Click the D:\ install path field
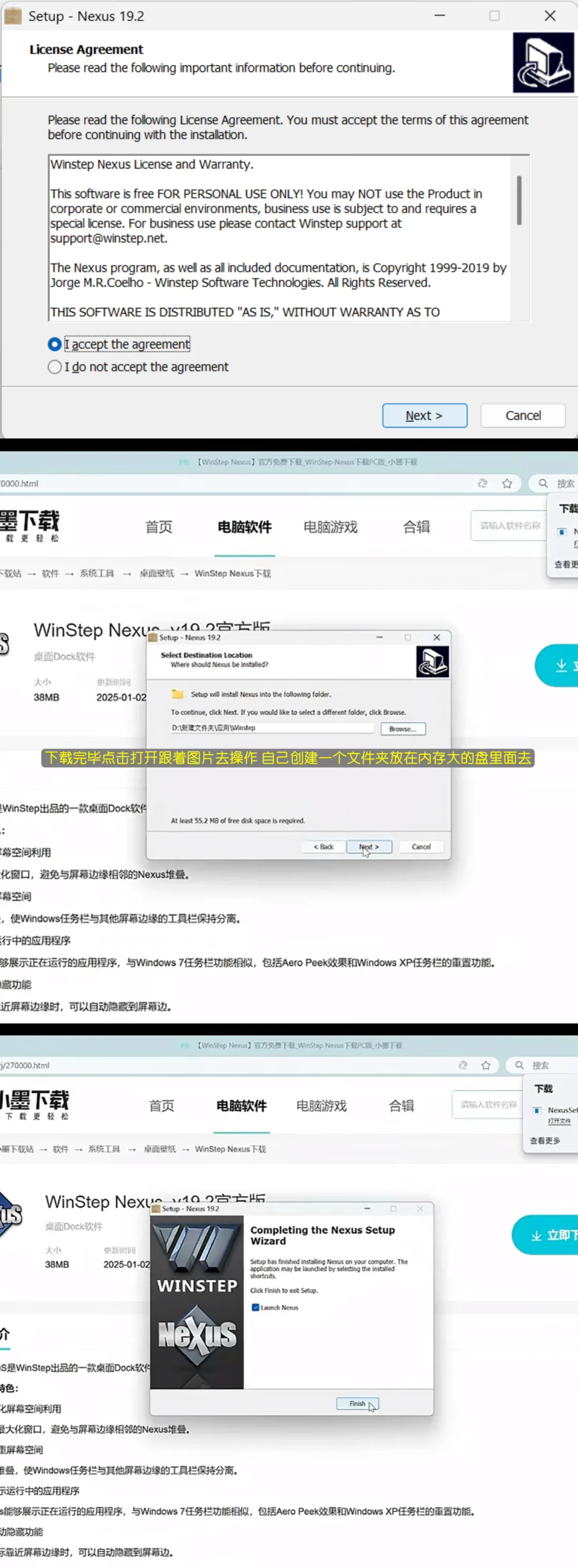 [x=271, y=728]
